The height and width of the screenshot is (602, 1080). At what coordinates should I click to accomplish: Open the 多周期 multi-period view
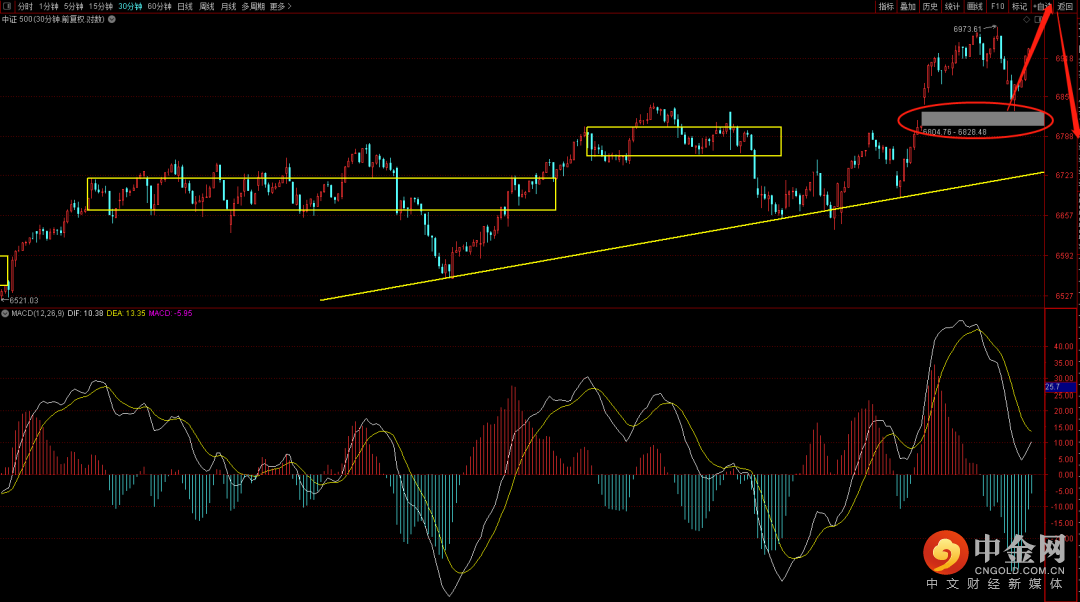pos(253,6)
